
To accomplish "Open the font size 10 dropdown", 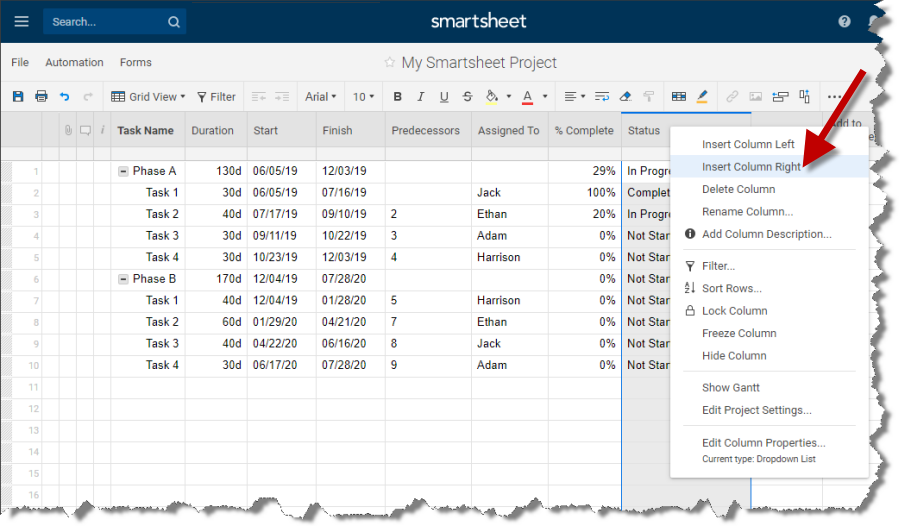I will coord(363,96).
